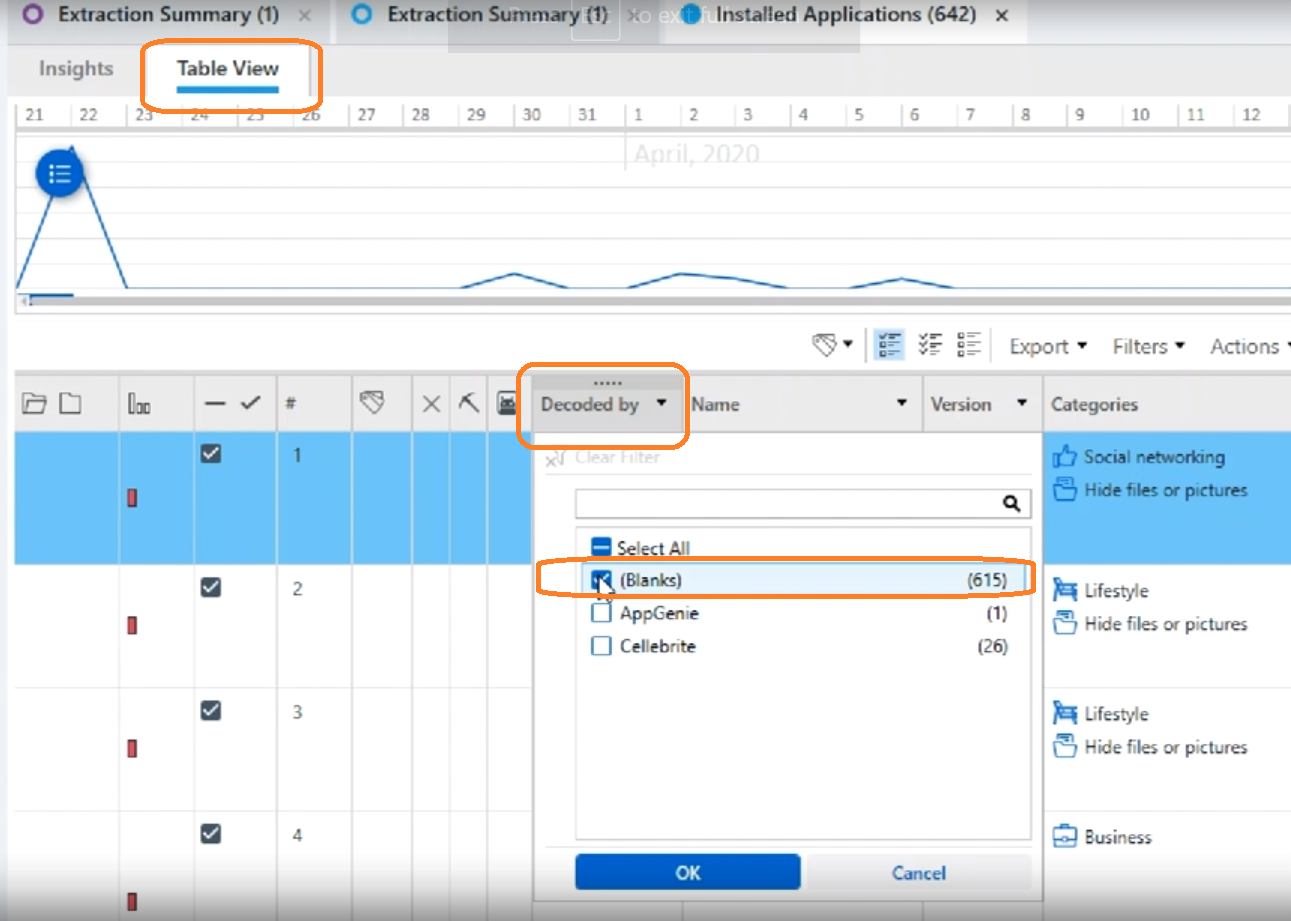
Task: Check the AppGenie filter checkbox
Action: click(600, 613)
